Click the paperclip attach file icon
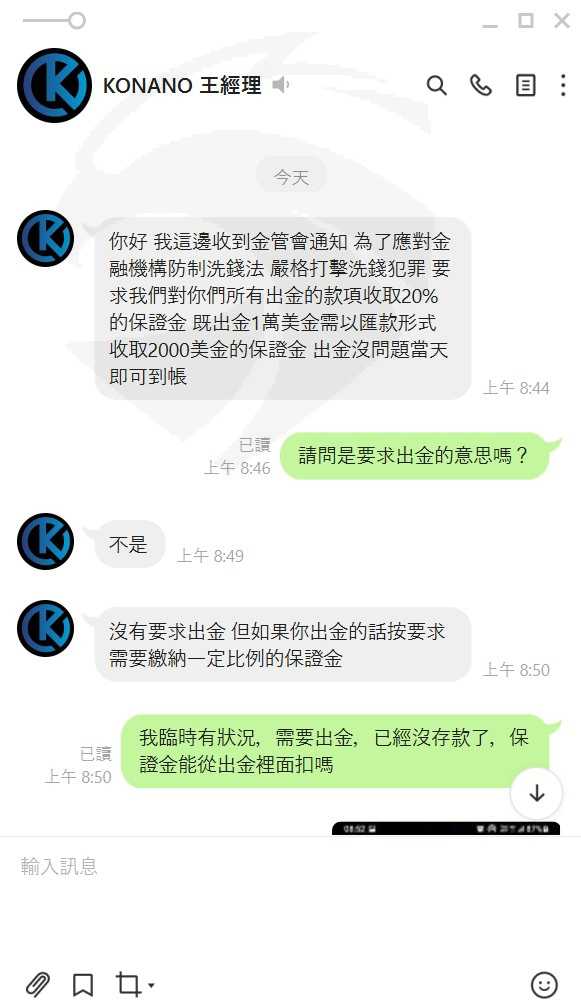Image resolution: width=581 pixels, height=1008 pixels. coord(37,984)
